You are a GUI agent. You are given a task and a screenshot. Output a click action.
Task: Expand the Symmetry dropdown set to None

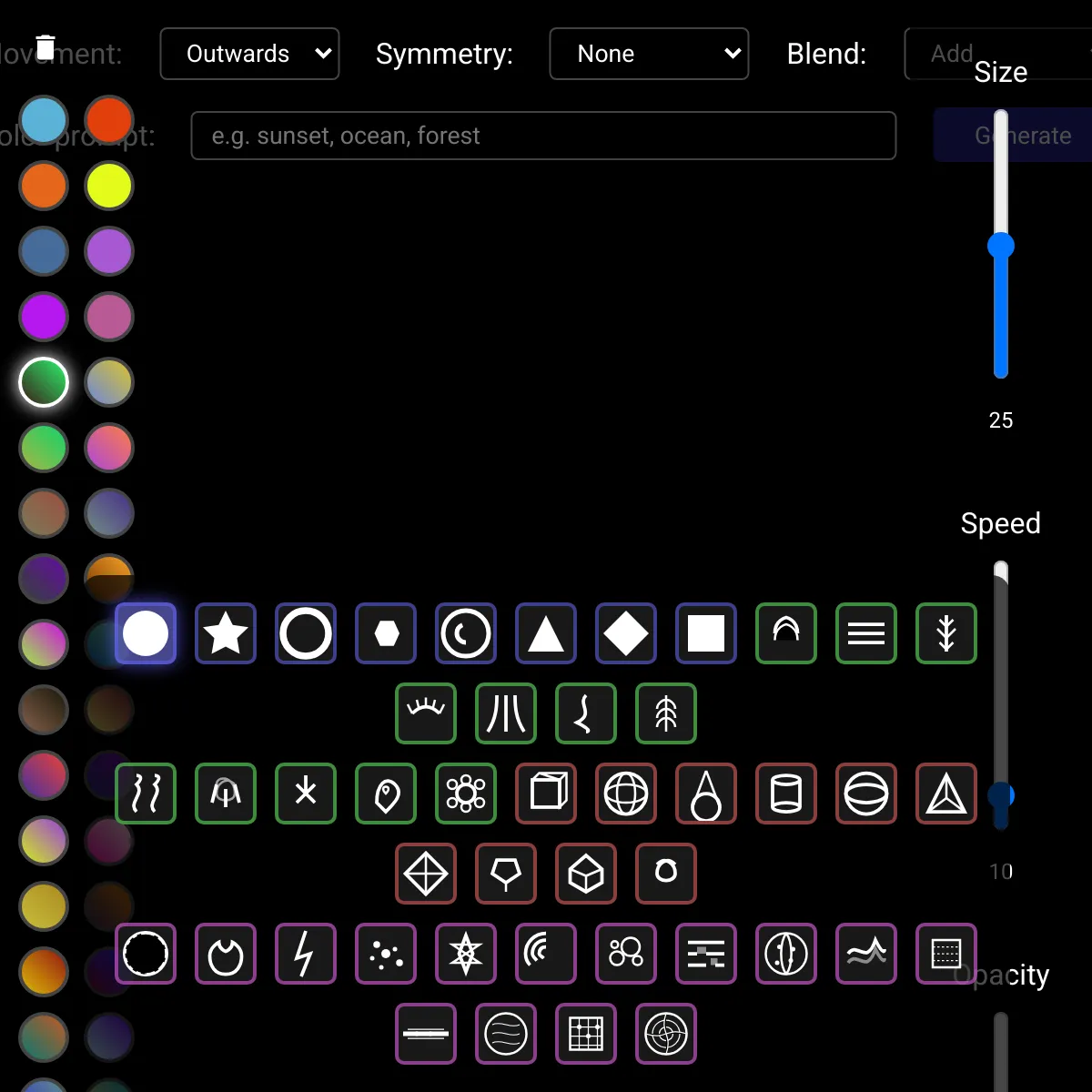pyautogui.click(x=649, y=54)
